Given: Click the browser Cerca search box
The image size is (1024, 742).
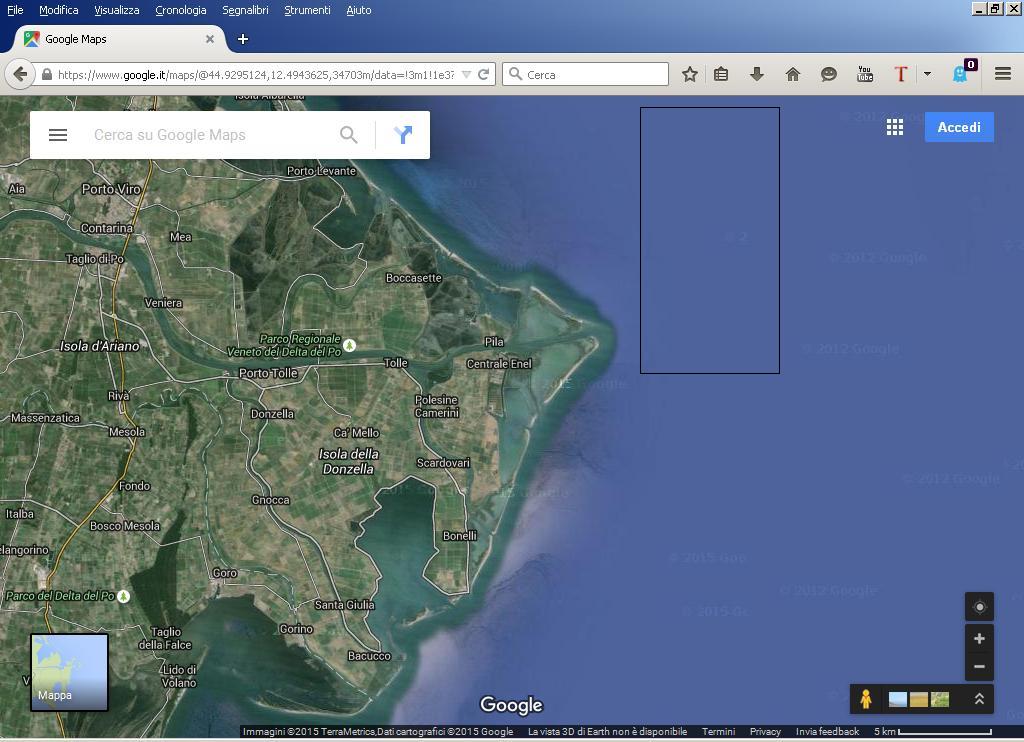Looking at the screenshot, I should coord(585,74).
